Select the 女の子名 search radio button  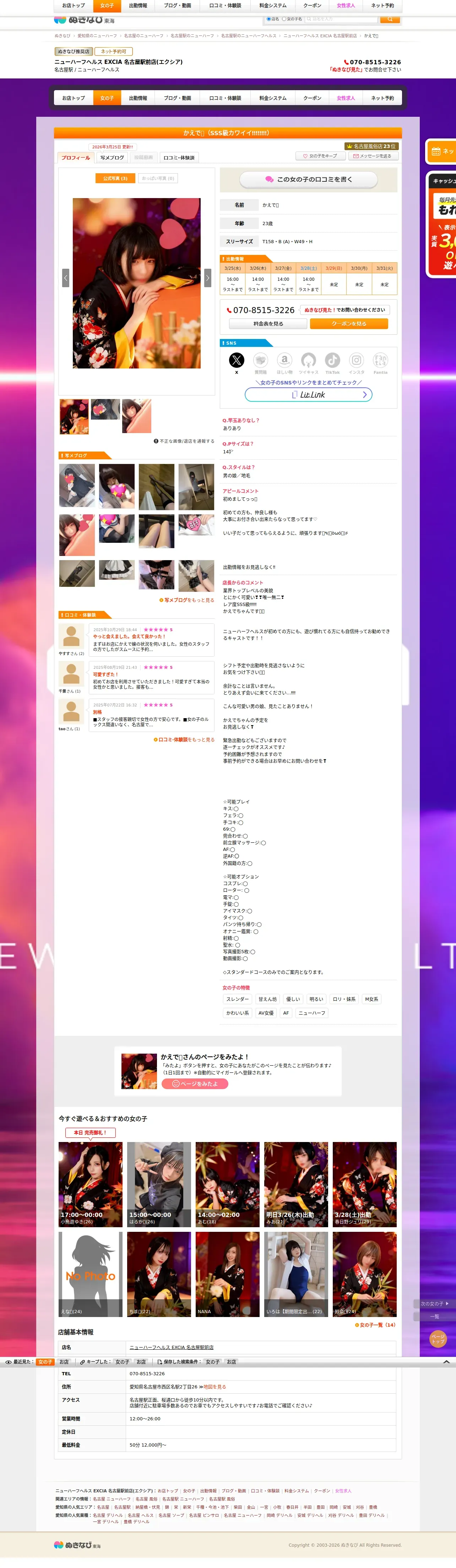tap(284, 19)
